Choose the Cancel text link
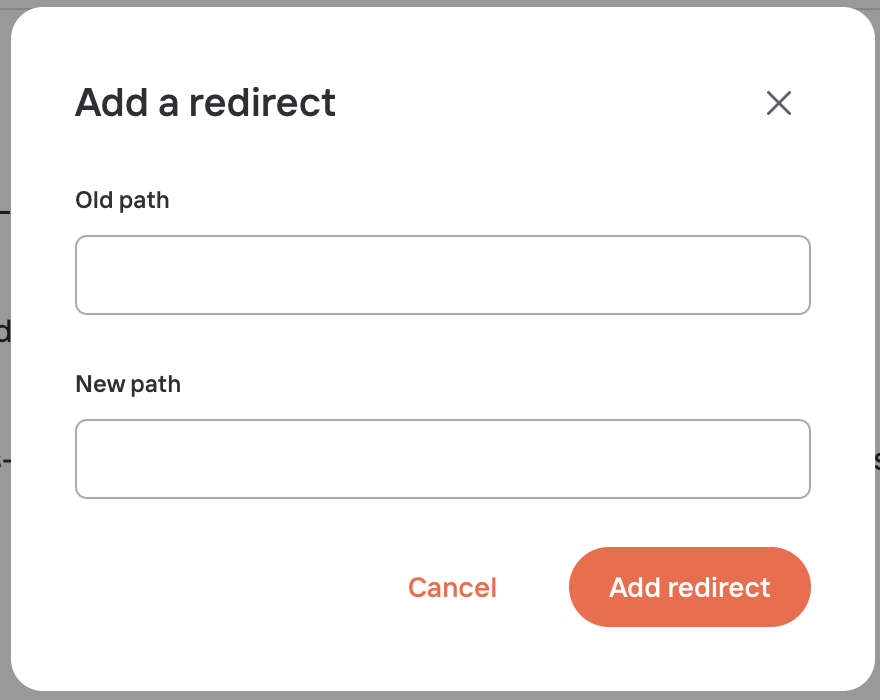This screenshot has width=880, height=700. [452, 587]
